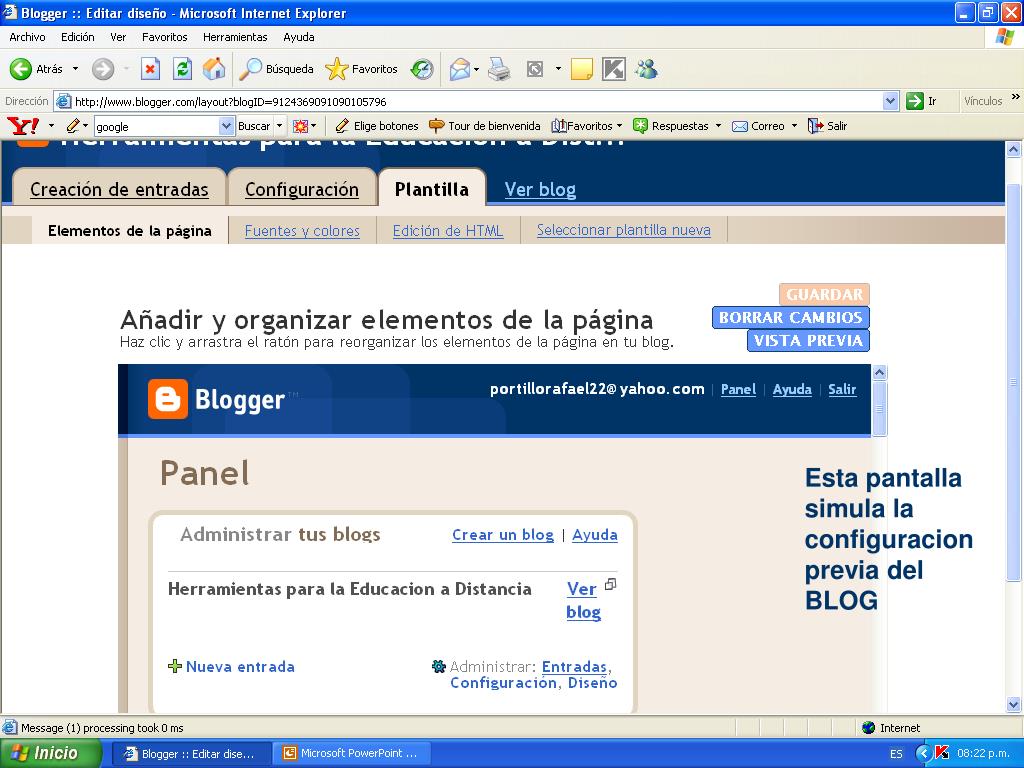1024x768 pixels.
Task: Click the orange Blogger logo icon
Action: click(x=168, y=398)
